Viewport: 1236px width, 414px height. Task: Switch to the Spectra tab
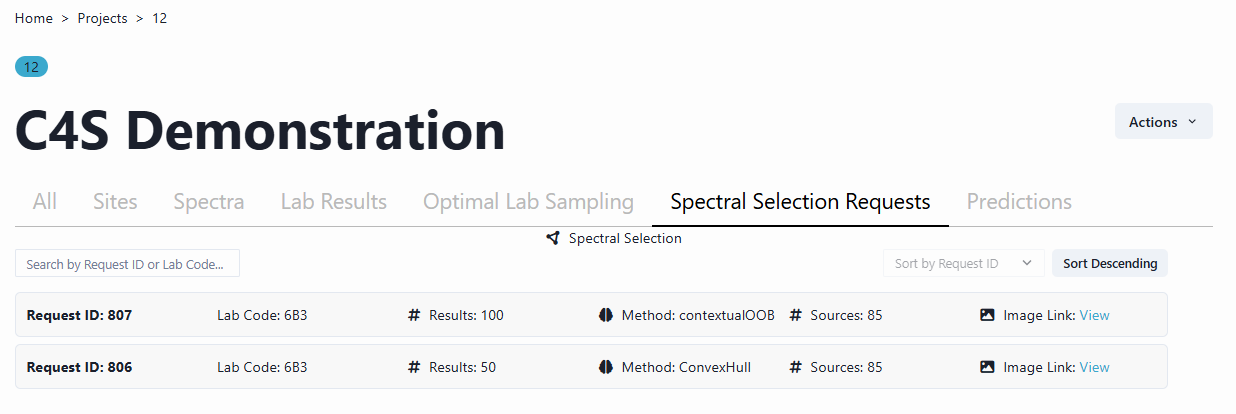click(209, 202)
